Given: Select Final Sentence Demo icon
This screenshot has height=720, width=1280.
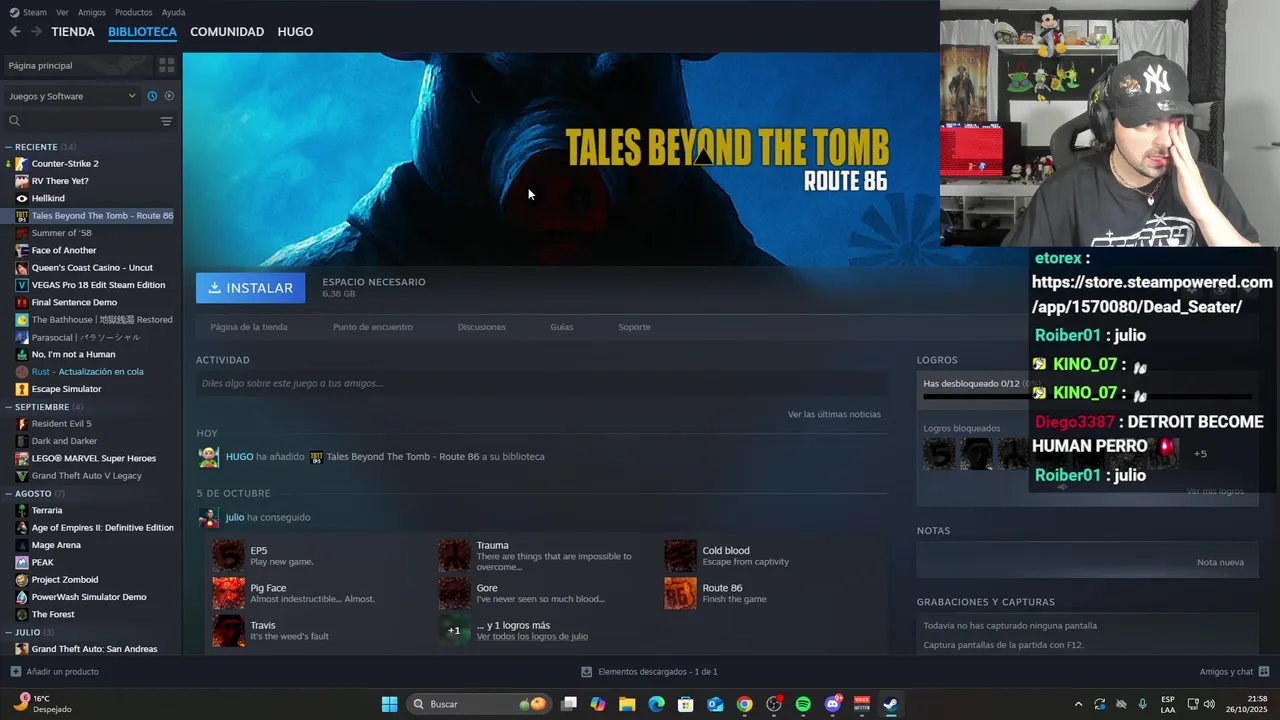Looking at the screenshot, I should 21,302.
